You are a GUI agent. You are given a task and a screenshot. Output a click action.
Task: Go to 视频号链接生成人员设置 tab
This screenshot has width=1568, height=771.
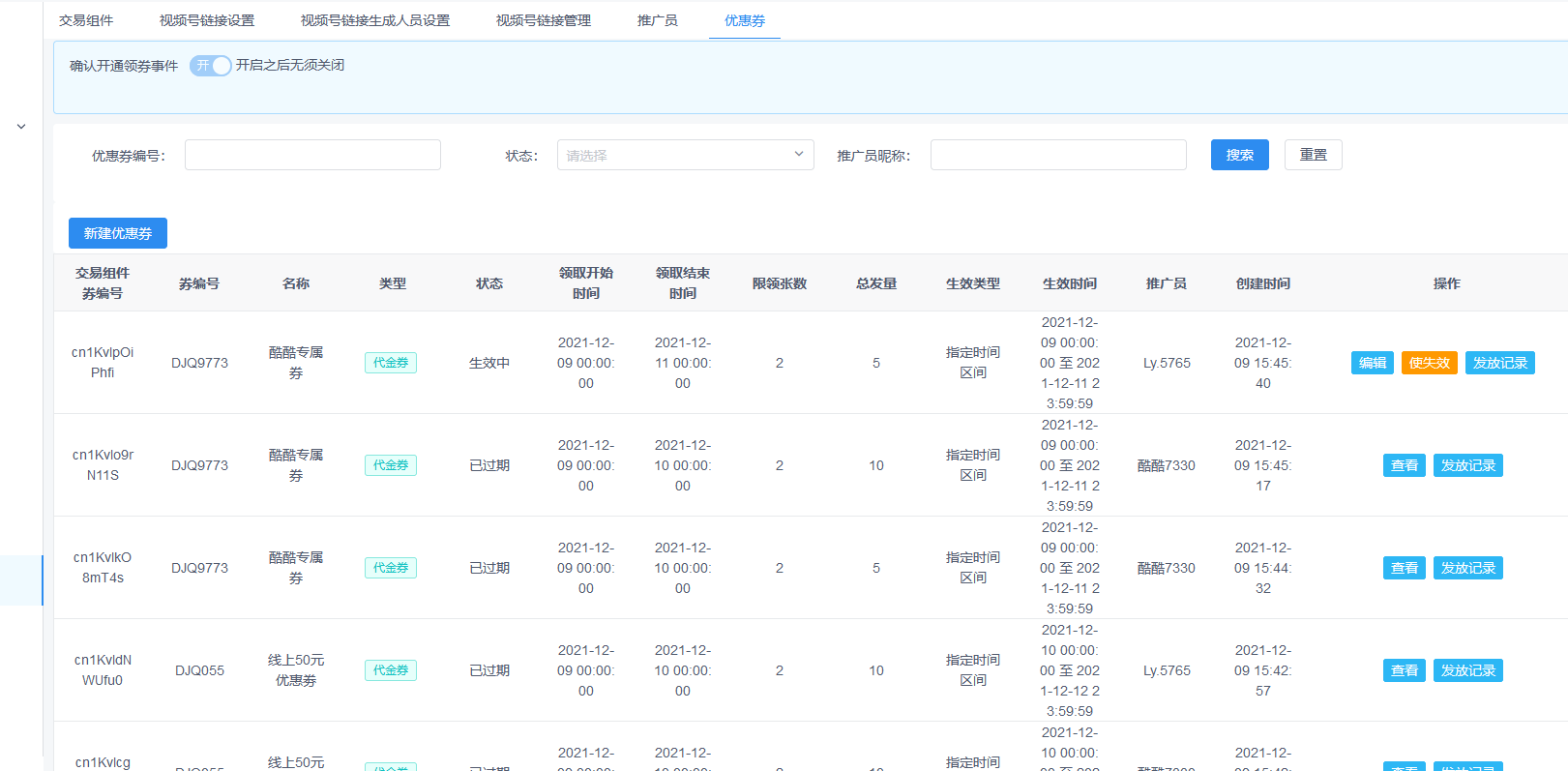375,20
